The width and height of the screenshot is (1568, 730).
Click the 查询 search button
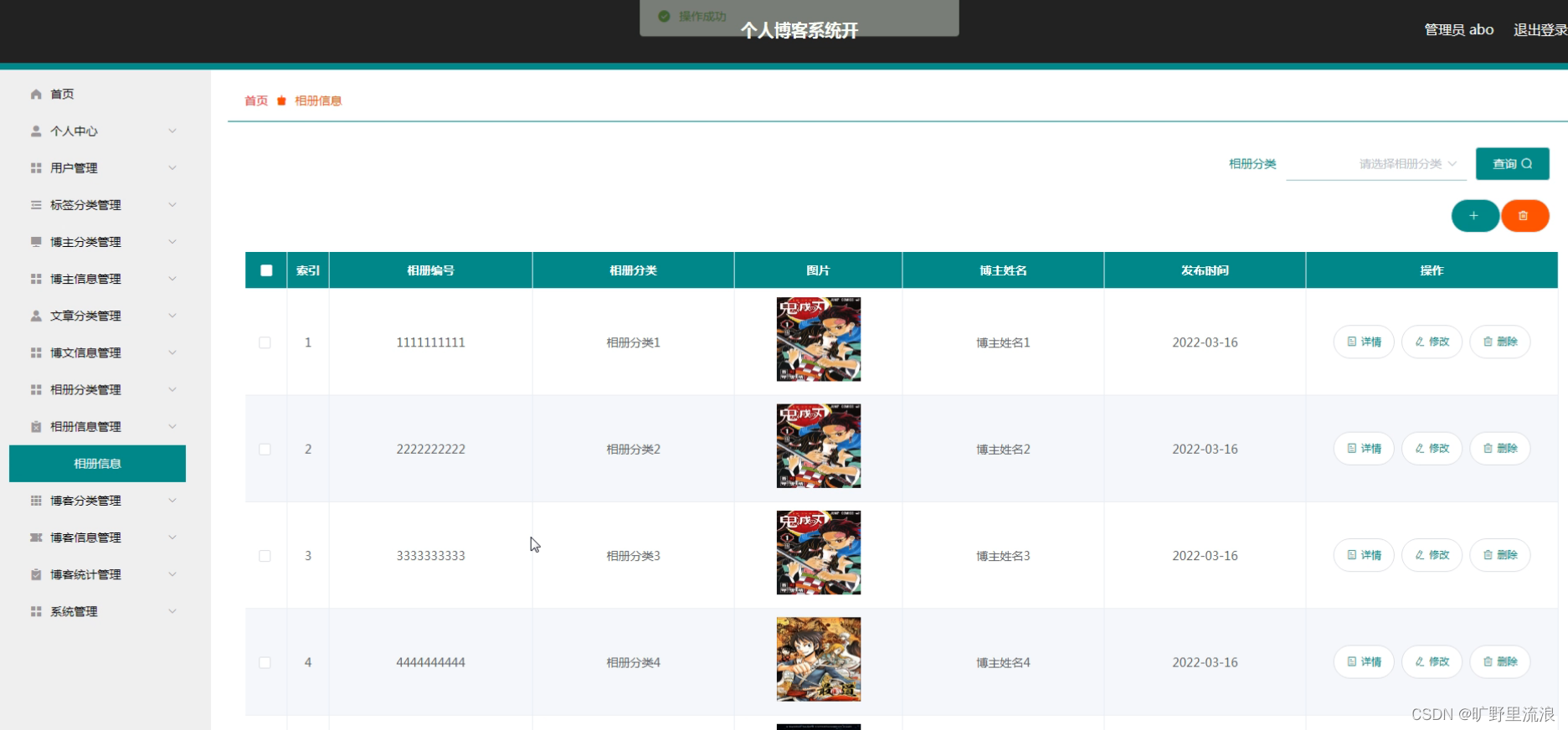tap(1512, 164)
